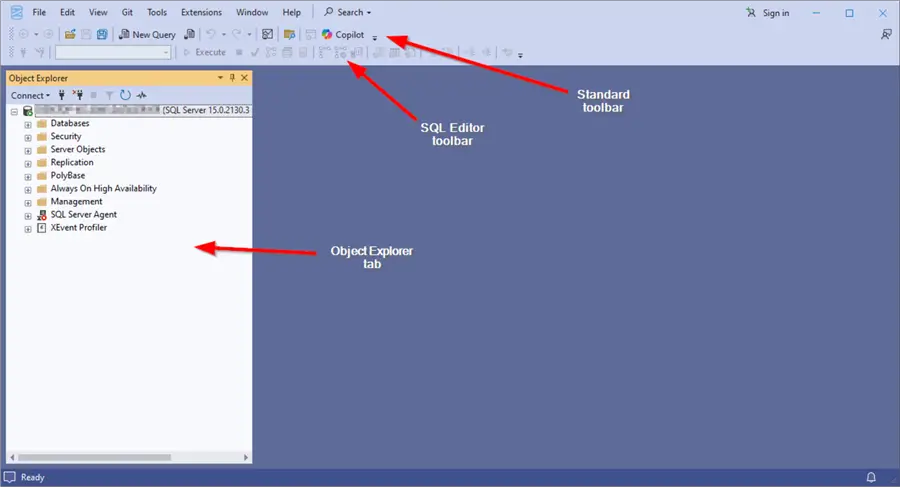The width and height of the screenshot is (900, 487).
Task: Open the Tools menu
Action: click(x=157, y=12)
